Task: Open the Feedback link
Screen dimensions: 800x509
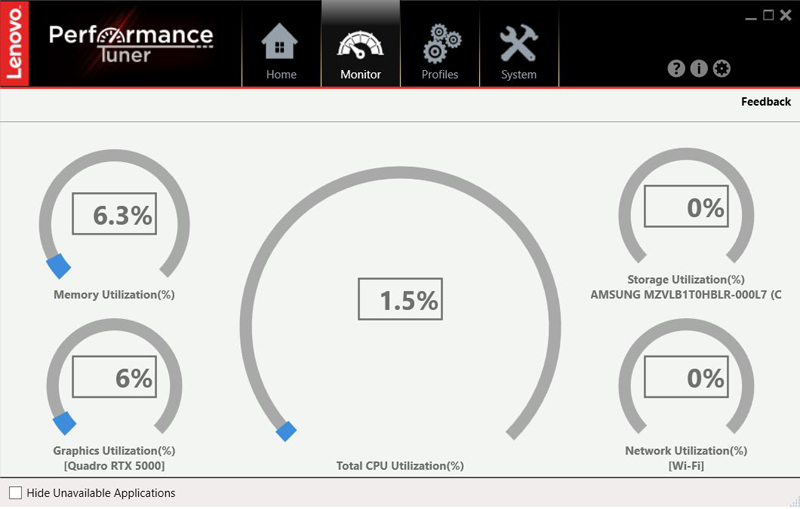Action: [x=766, y=101]
